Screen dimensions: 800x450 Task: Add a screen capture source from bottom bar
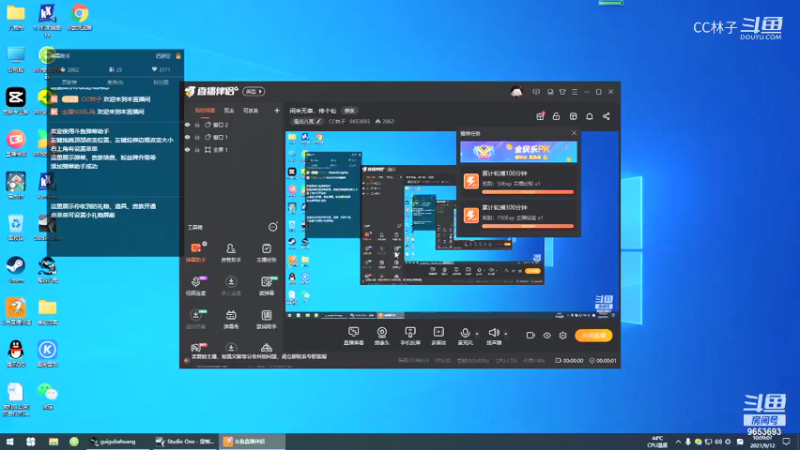pos(353,336)
